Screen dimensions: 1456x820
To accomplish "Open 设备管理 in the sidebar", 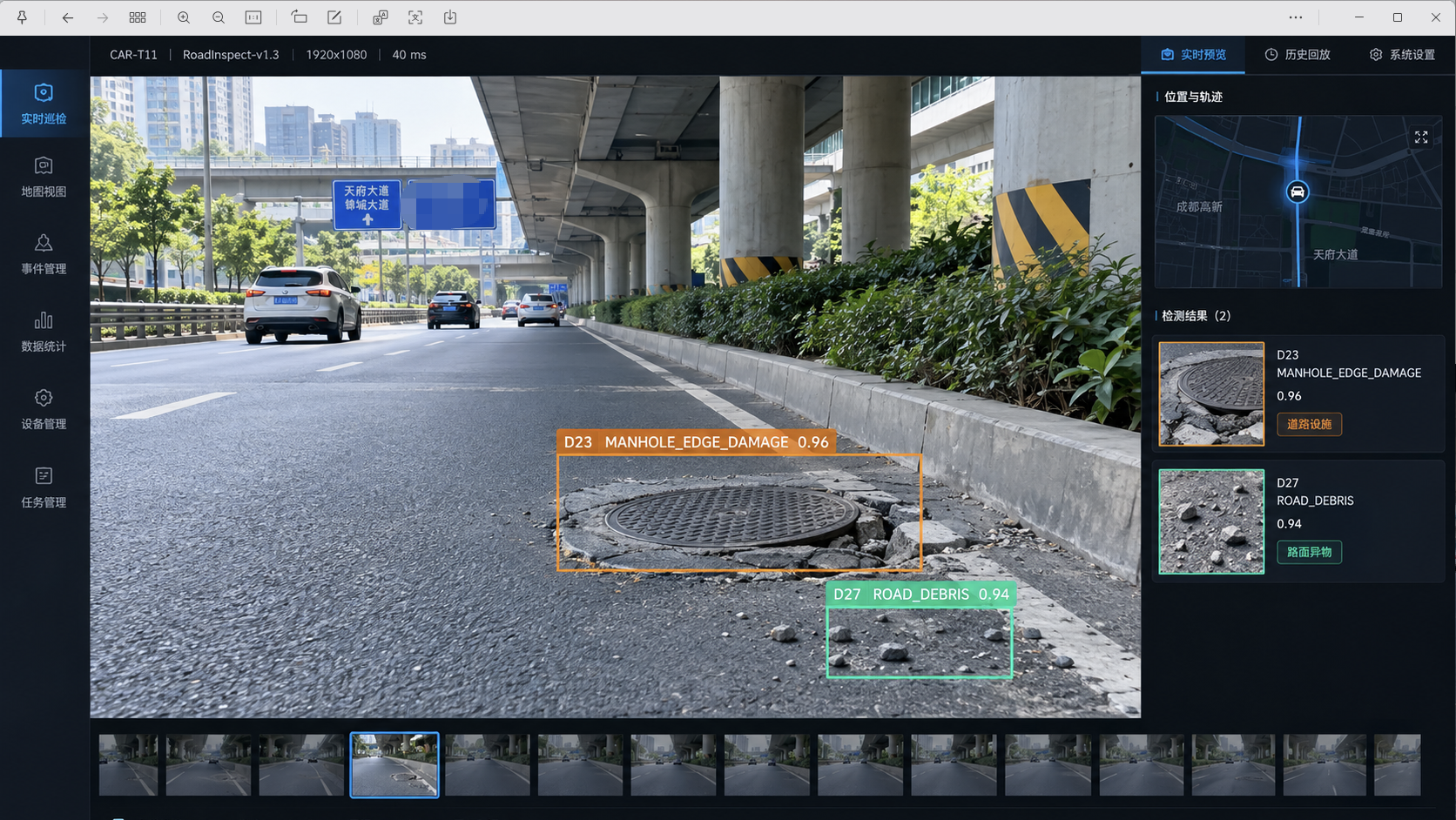I will (44, 410).
